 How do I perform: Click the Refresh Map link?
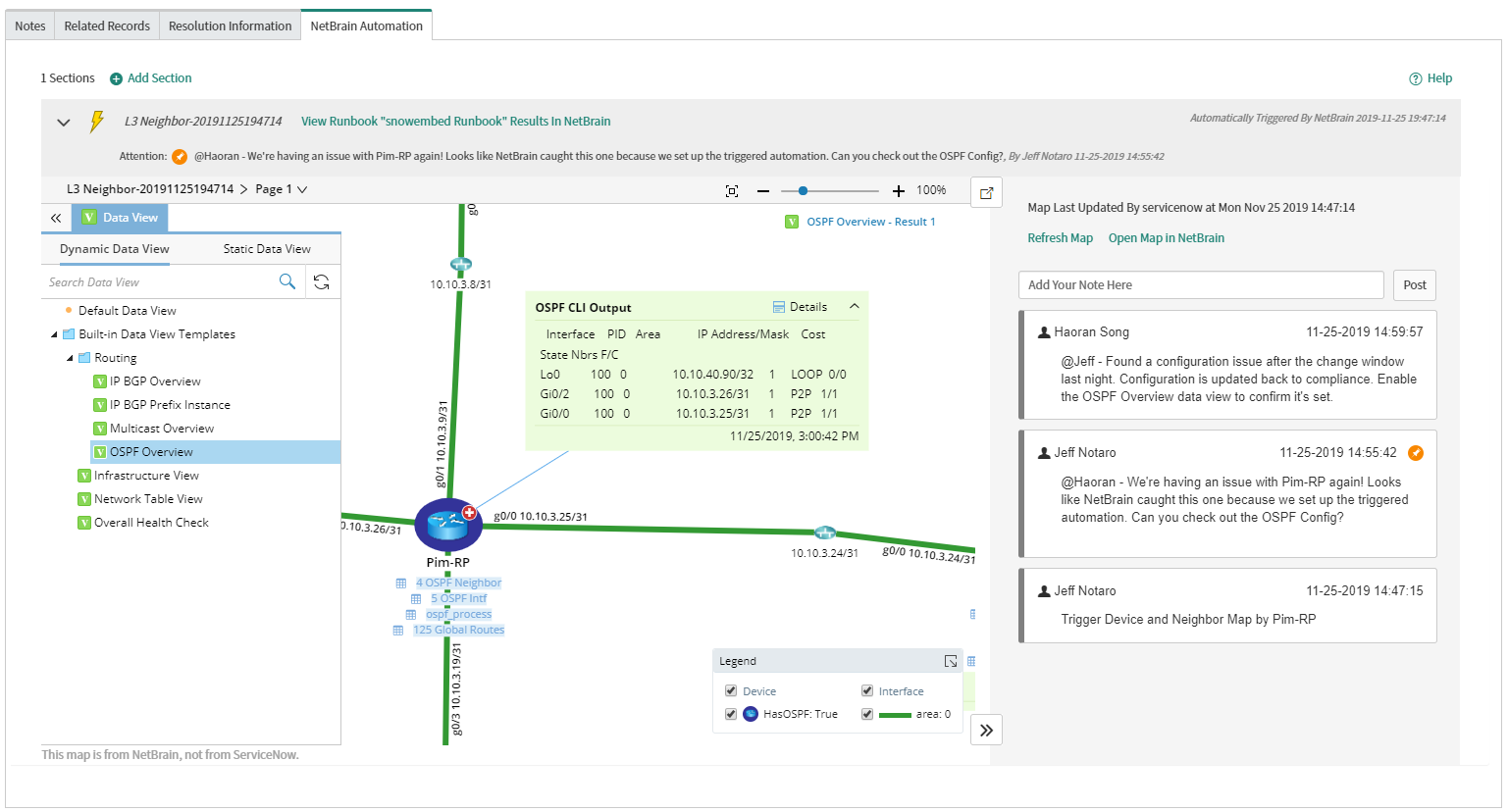(x=1060, y=238)
